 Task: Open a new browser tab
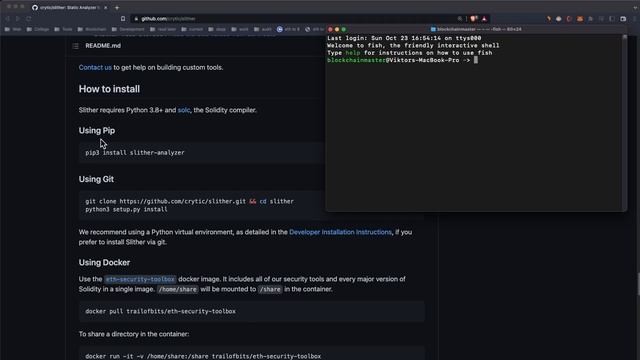coord(117,7)
